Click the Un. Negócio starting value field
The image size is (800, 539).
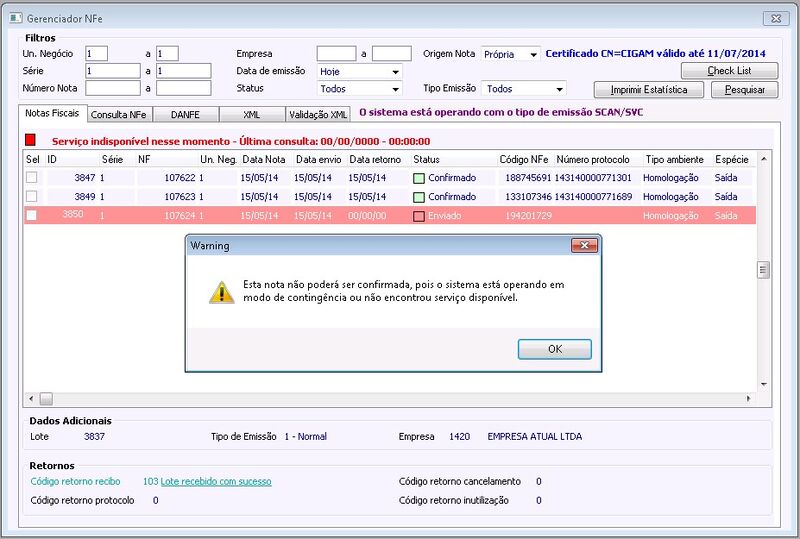tap(96, 54)
